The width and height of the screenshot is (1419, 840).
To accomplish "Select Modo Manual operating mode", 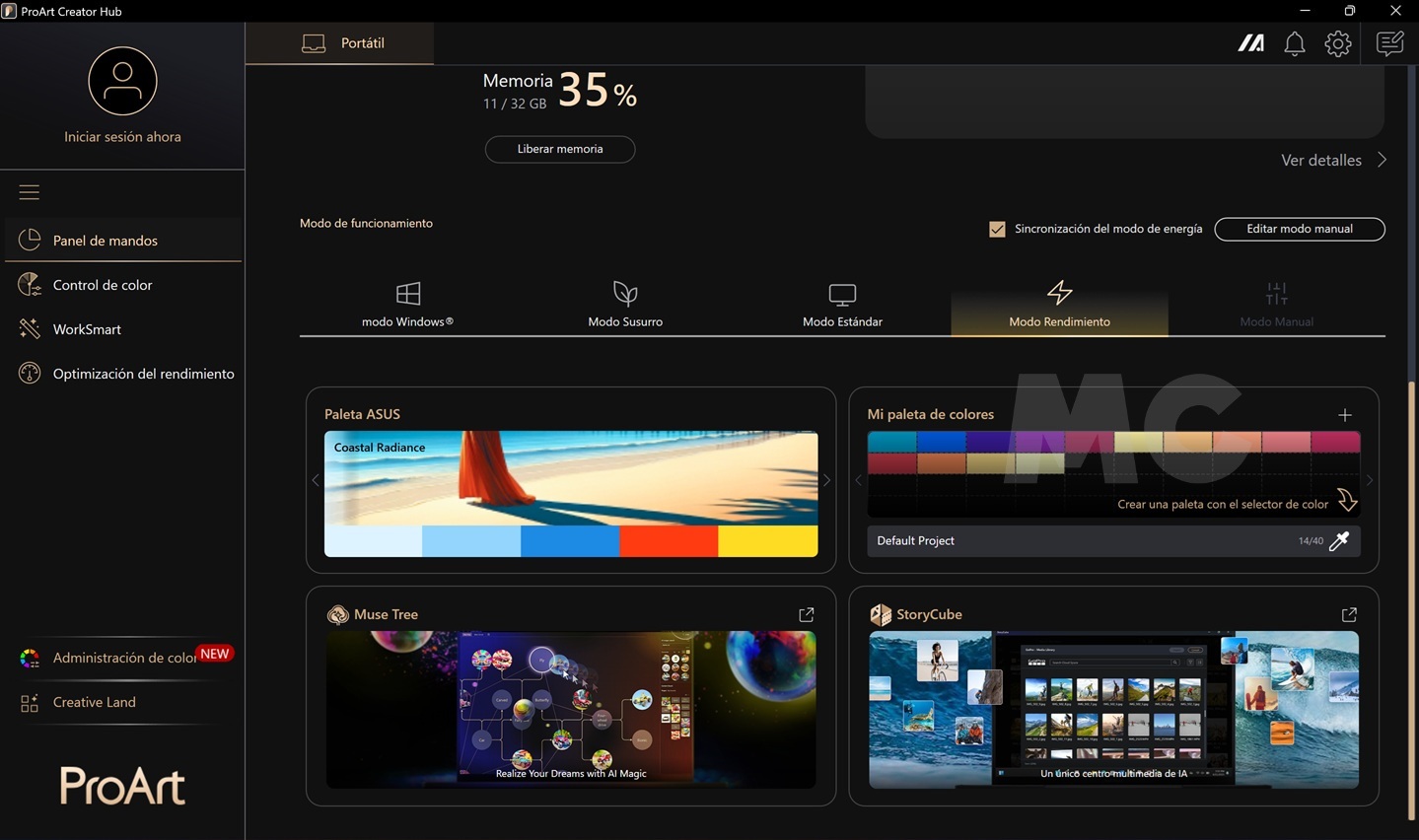I will [1277, 304].
